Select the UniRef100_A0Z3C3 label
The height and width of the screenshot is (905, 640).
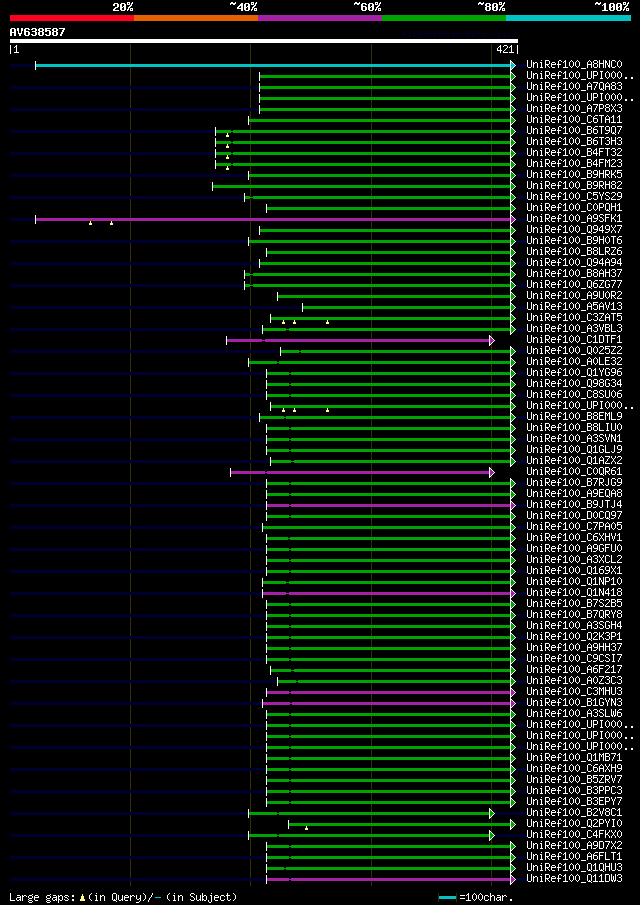pos(574,680)
